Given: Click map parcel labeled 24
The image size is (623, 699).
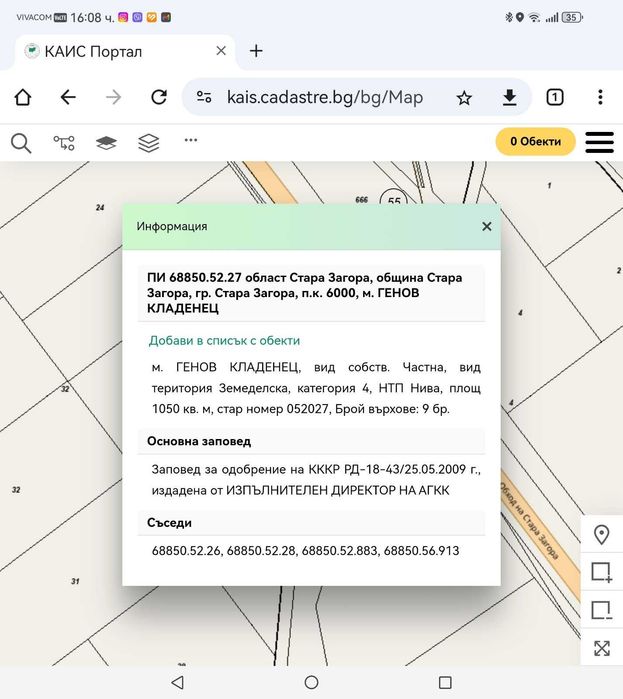Looking at the screenshot, I should click(100, 207).
